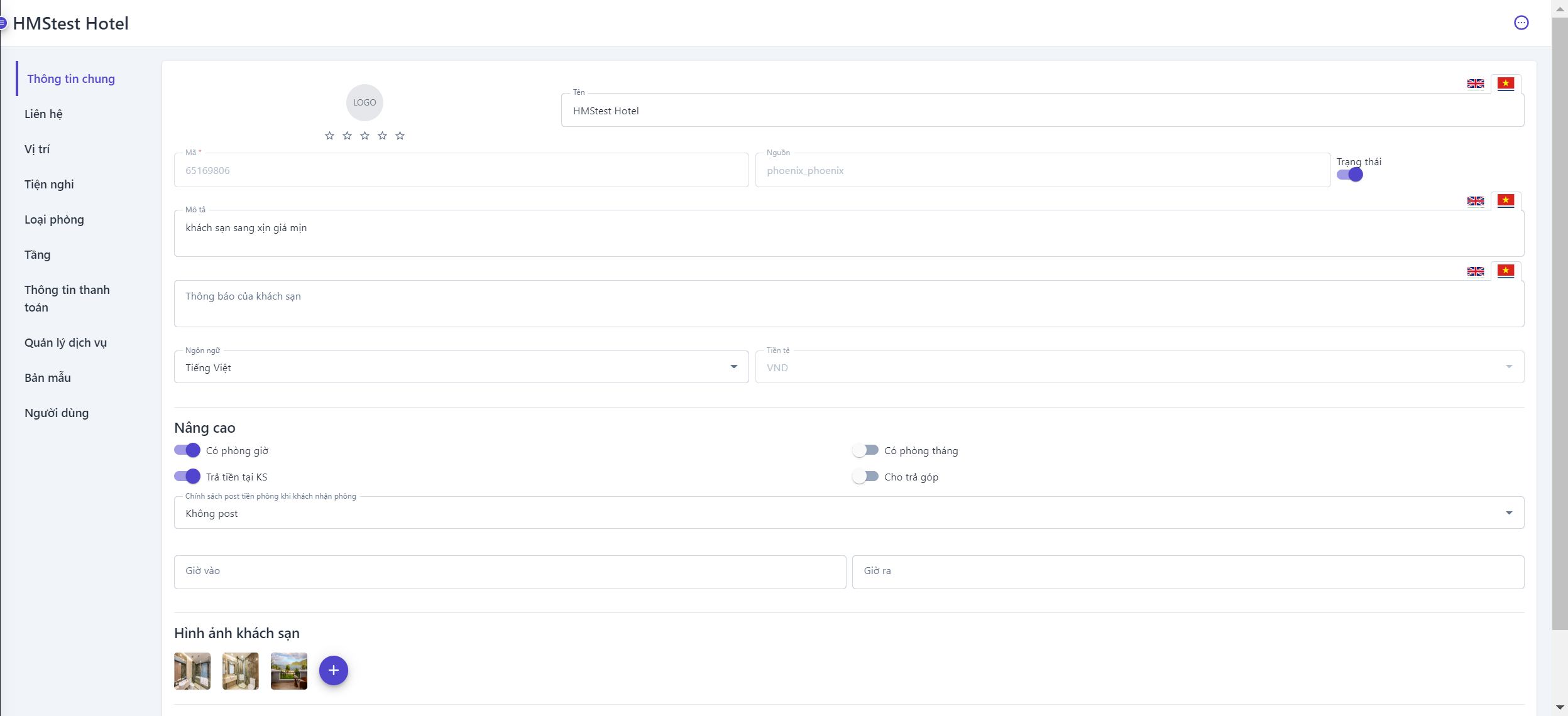Open Quản lý dịch vụ section

point(65,343)
